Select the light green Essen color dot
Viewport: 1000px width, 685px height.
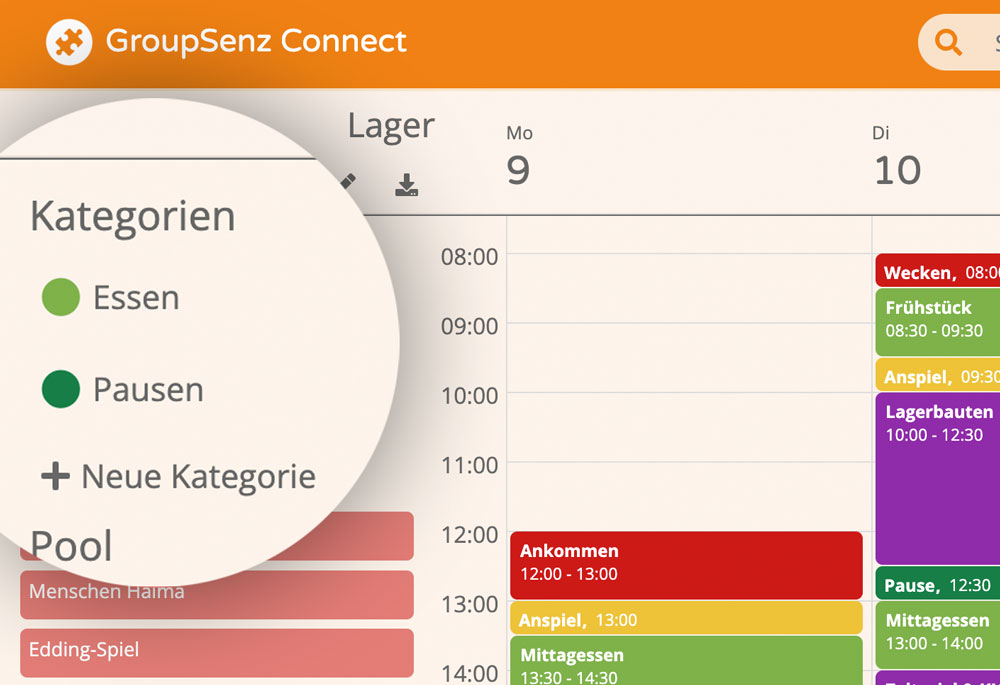(61, 297)
